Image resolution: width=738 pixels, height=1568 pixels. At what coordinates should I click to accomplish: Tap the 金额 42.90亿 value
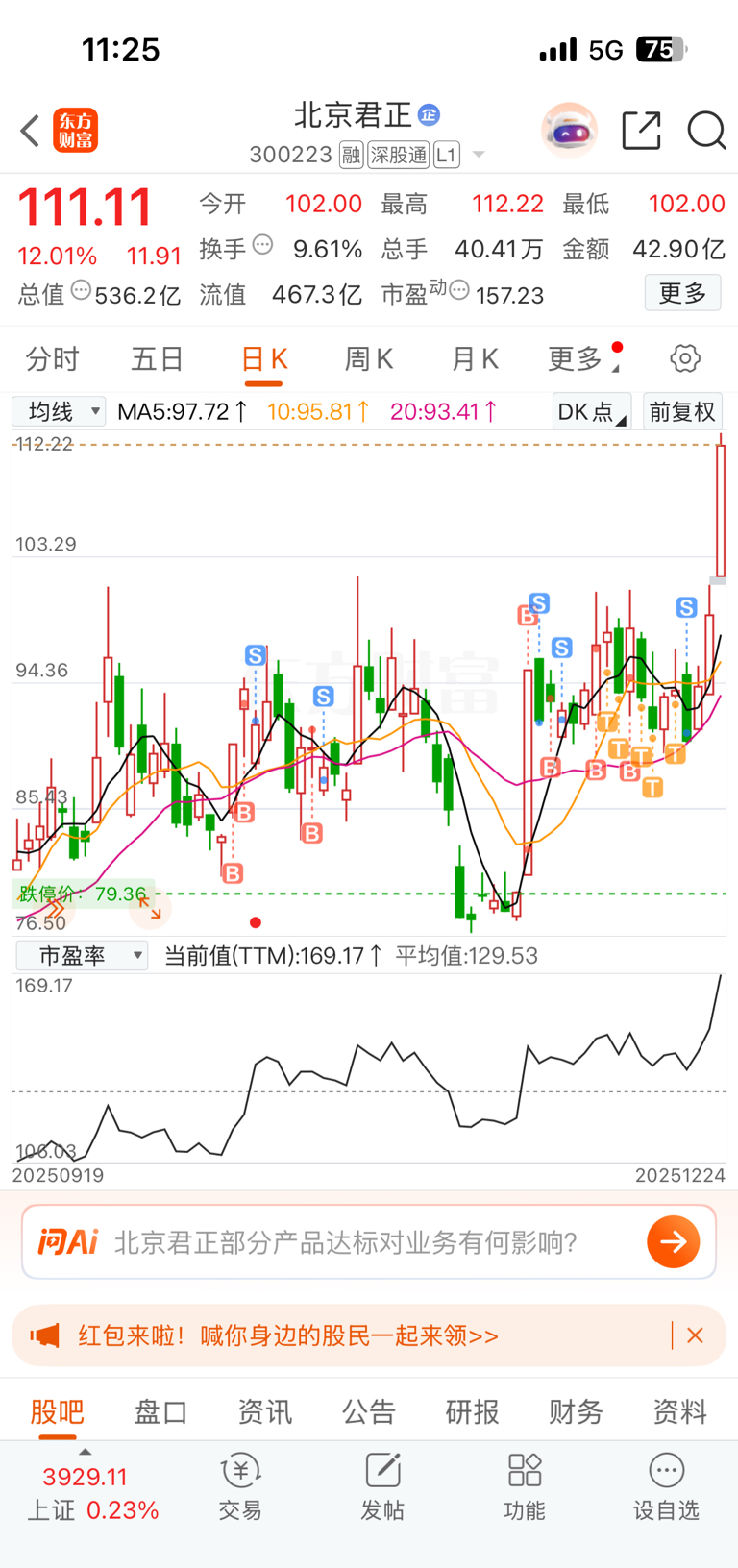[x=678, y=249]
